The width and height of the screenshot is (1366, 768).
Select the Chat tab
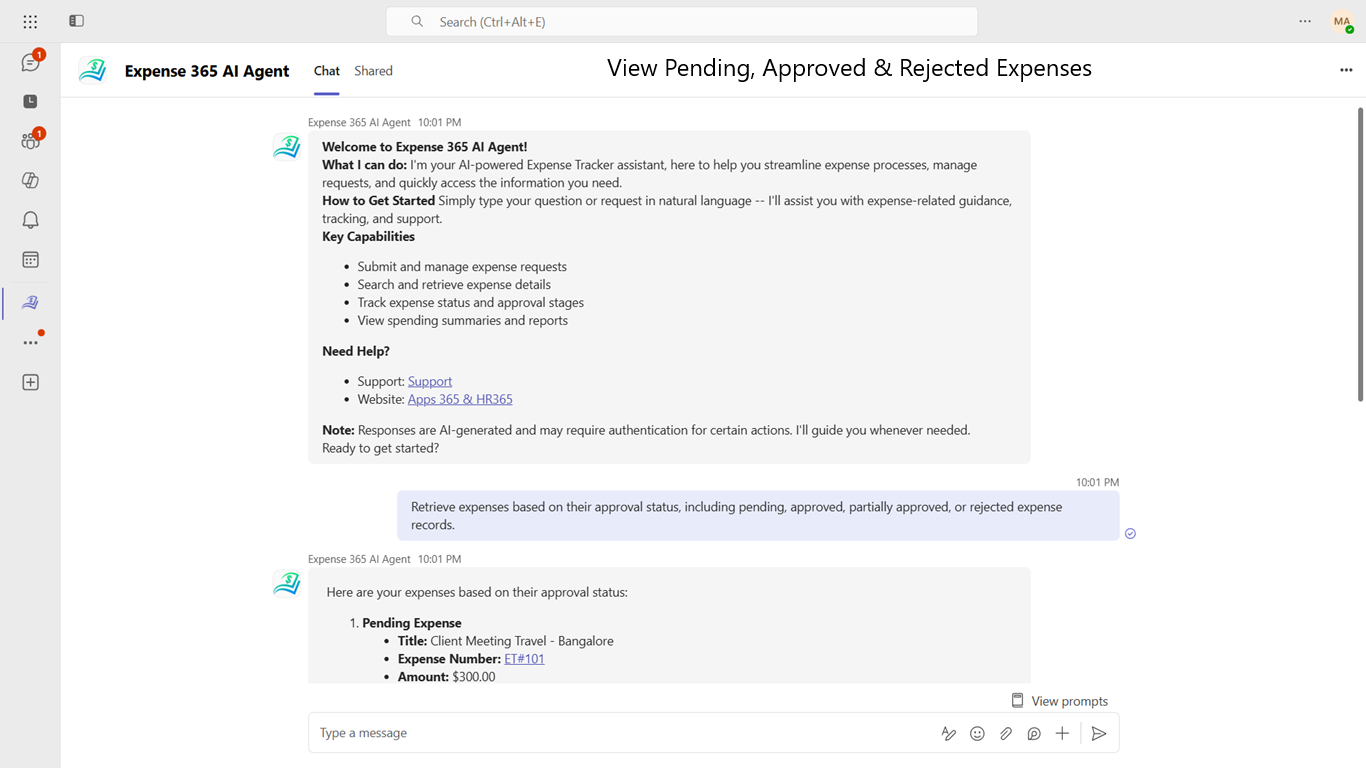(x=327, y=71)
